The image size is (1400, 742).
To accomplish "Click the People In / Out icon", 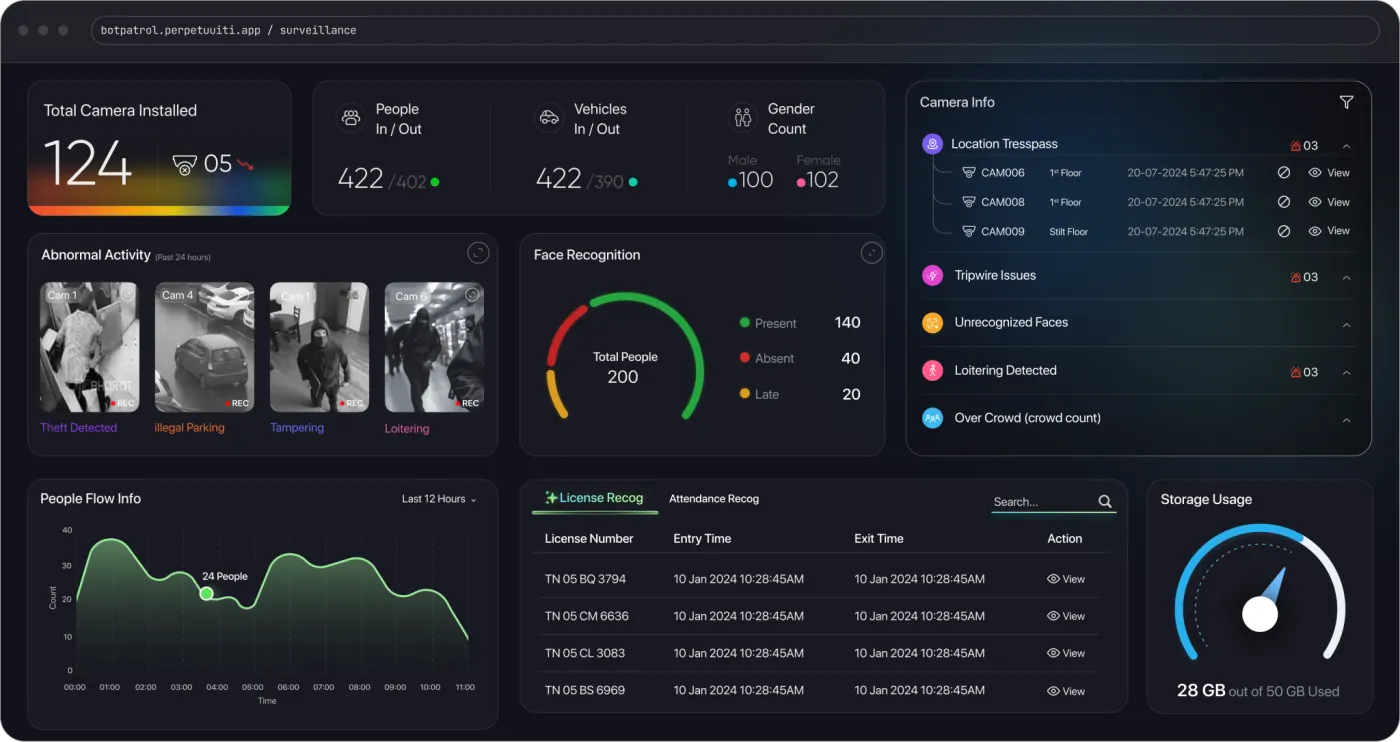I will click(351, 118).
